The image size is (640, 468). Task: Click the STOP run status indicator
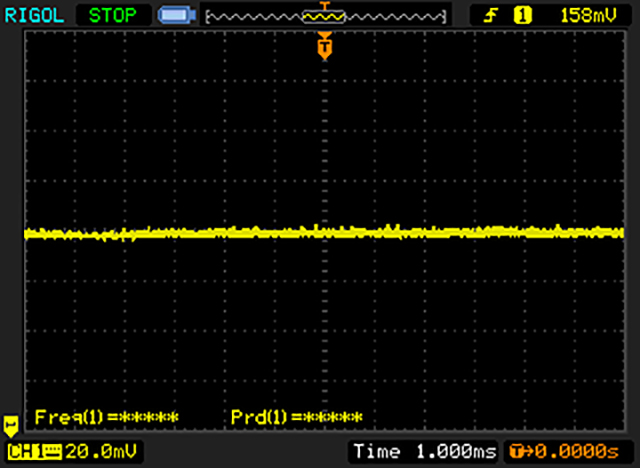pyautogui.click(x=113, y=16)
